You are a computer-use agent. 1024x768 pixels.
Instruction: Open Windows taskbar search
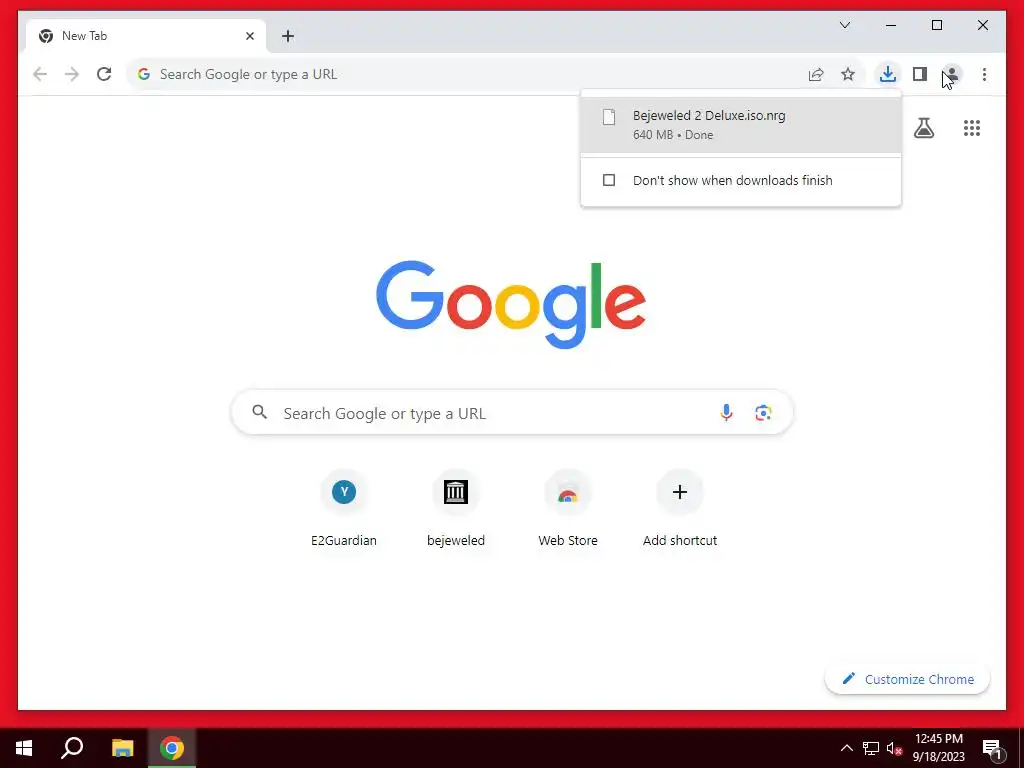pyautogui.click(x=72, y=748)
